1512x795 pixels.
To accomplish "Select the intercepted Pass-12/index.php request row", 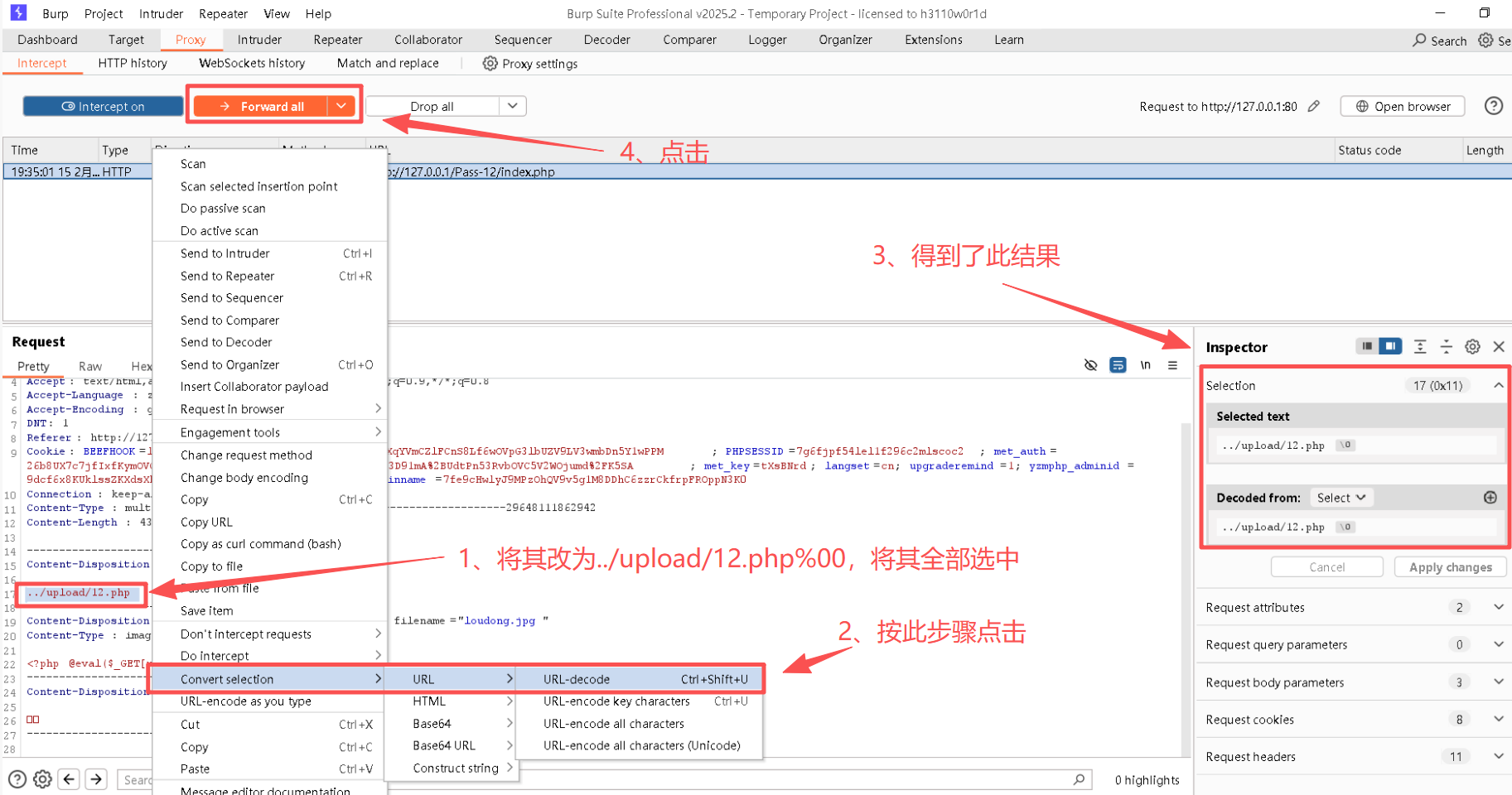I will click(x=756, y=171).
